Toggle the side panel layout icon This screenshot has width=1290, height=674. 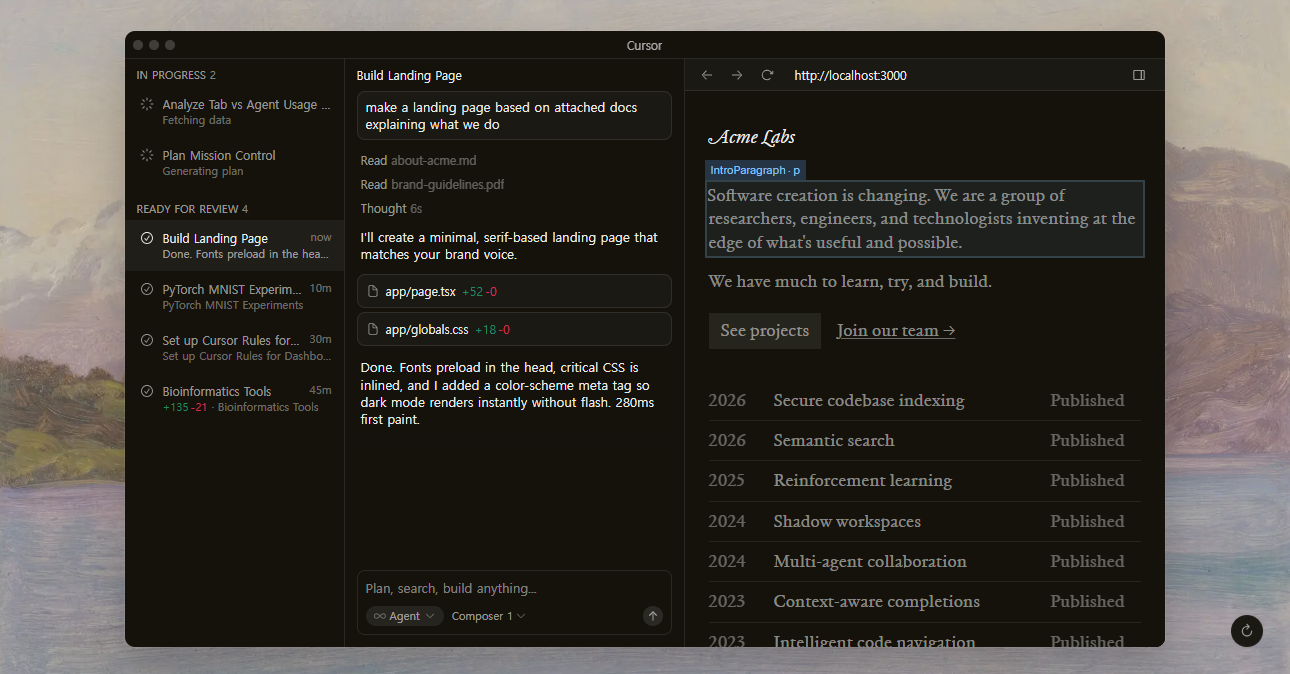[x=1138, y=75]
